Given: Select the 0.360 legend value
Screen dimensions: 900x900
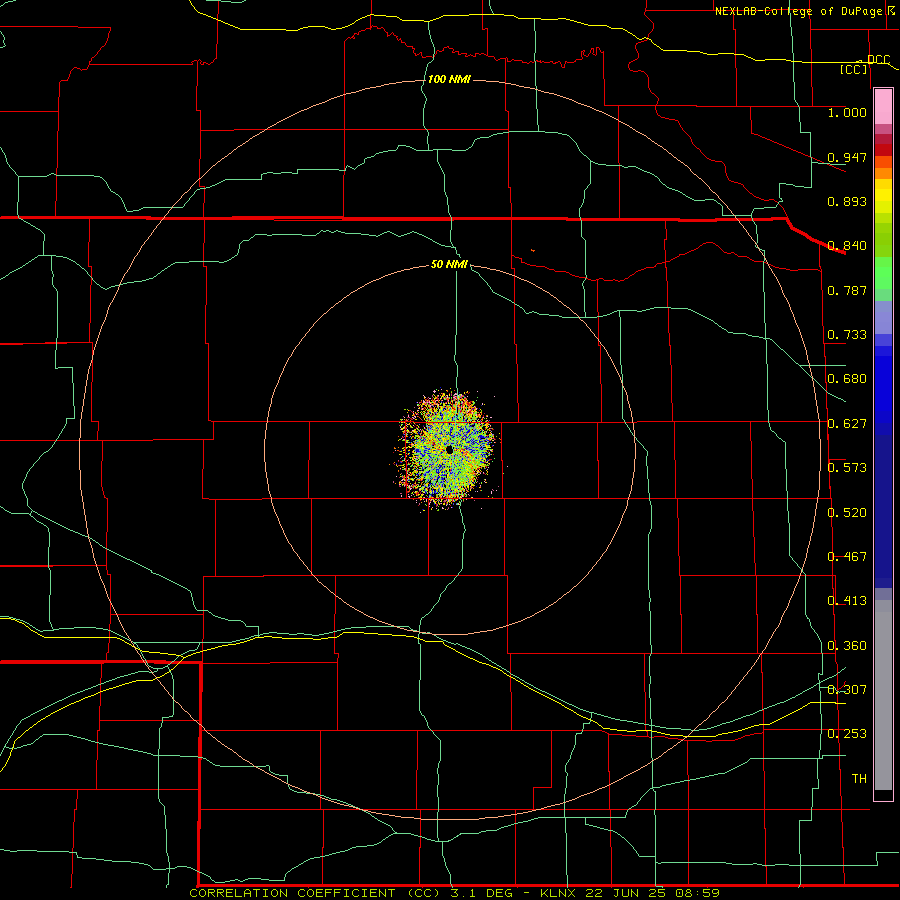Looking at the screenshot, I should click(847, 646).
